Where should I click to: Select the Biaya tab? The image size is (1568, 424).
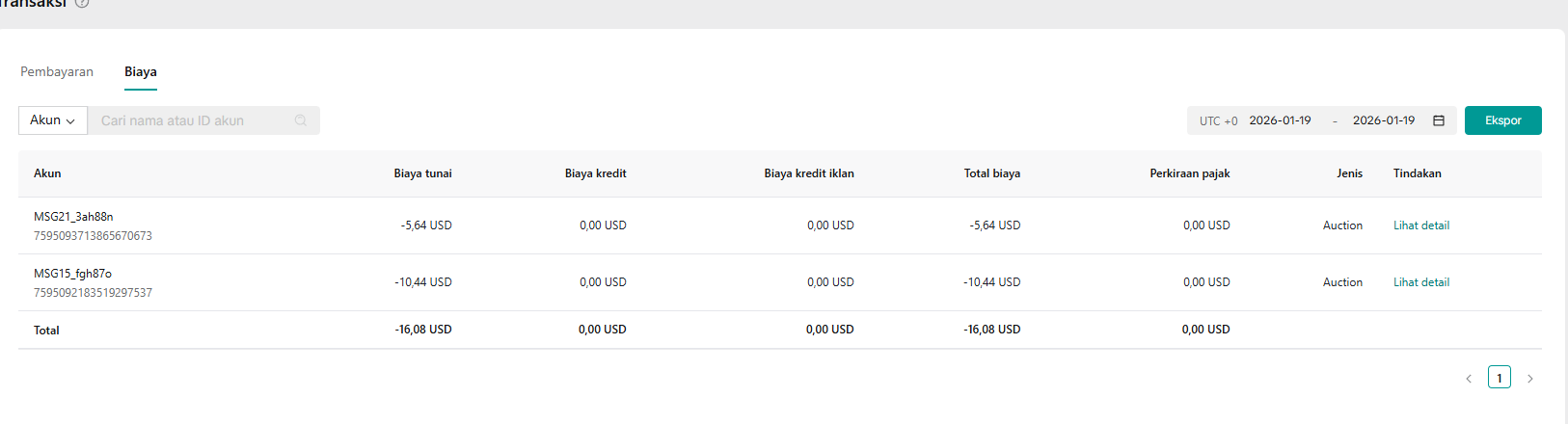click(x=141, y=72)
